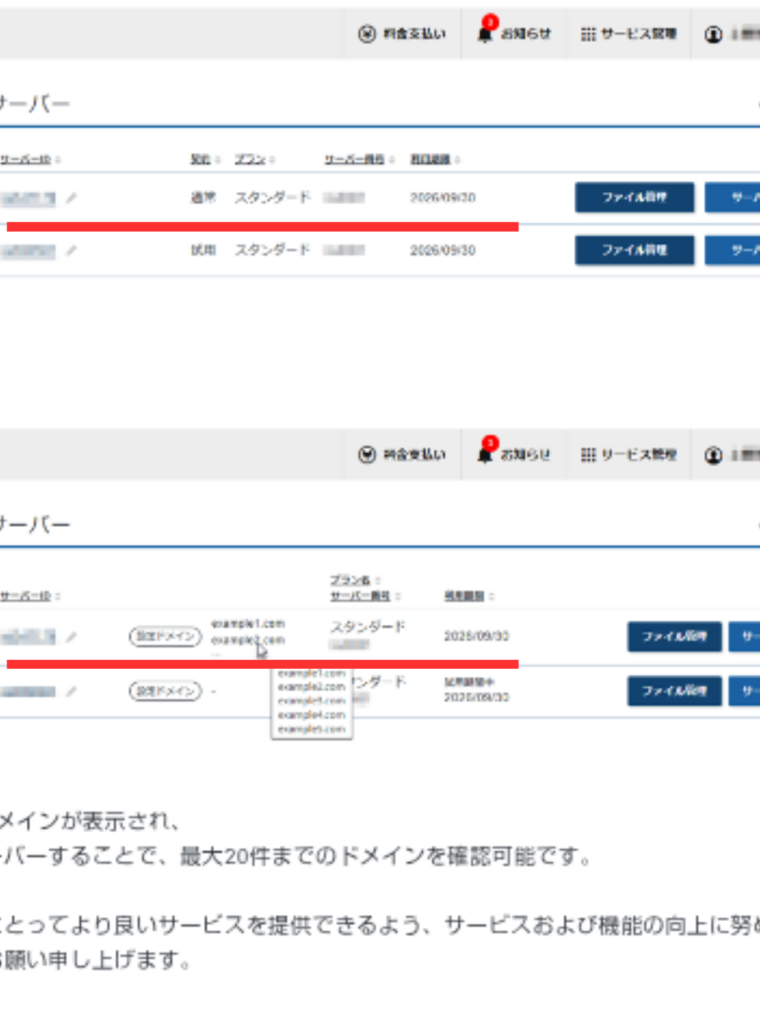Edit server ID pencil in the 試用期間中 row
Viewport: 760px width, 1024px height.
click(71, 691)
